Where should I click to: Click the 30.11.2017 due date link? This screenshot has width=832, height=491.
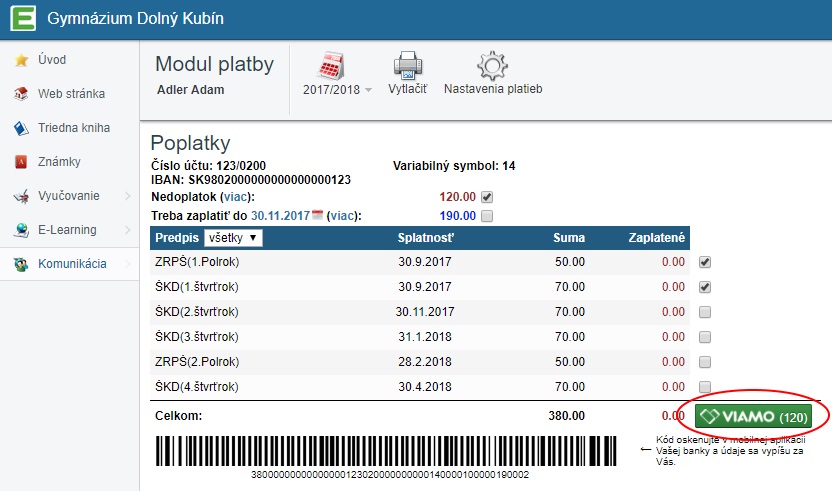280,216
